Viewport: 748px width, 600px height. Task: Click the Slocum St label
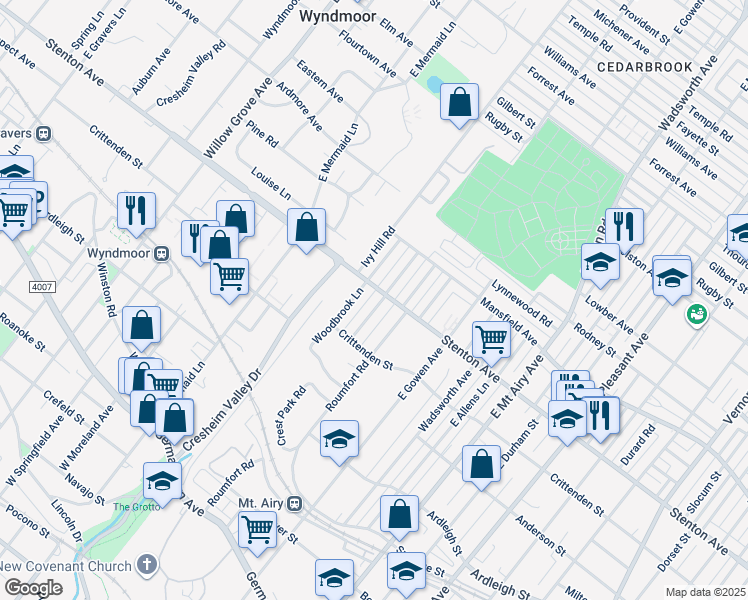(703, 492)
